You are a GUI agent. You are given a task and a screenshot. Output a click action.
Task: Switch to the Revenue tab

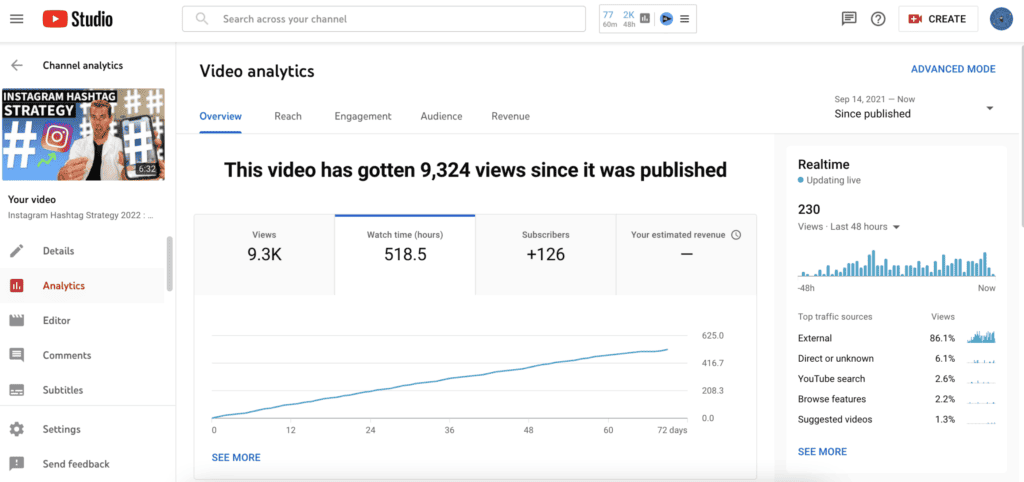(x=511, y=116)
